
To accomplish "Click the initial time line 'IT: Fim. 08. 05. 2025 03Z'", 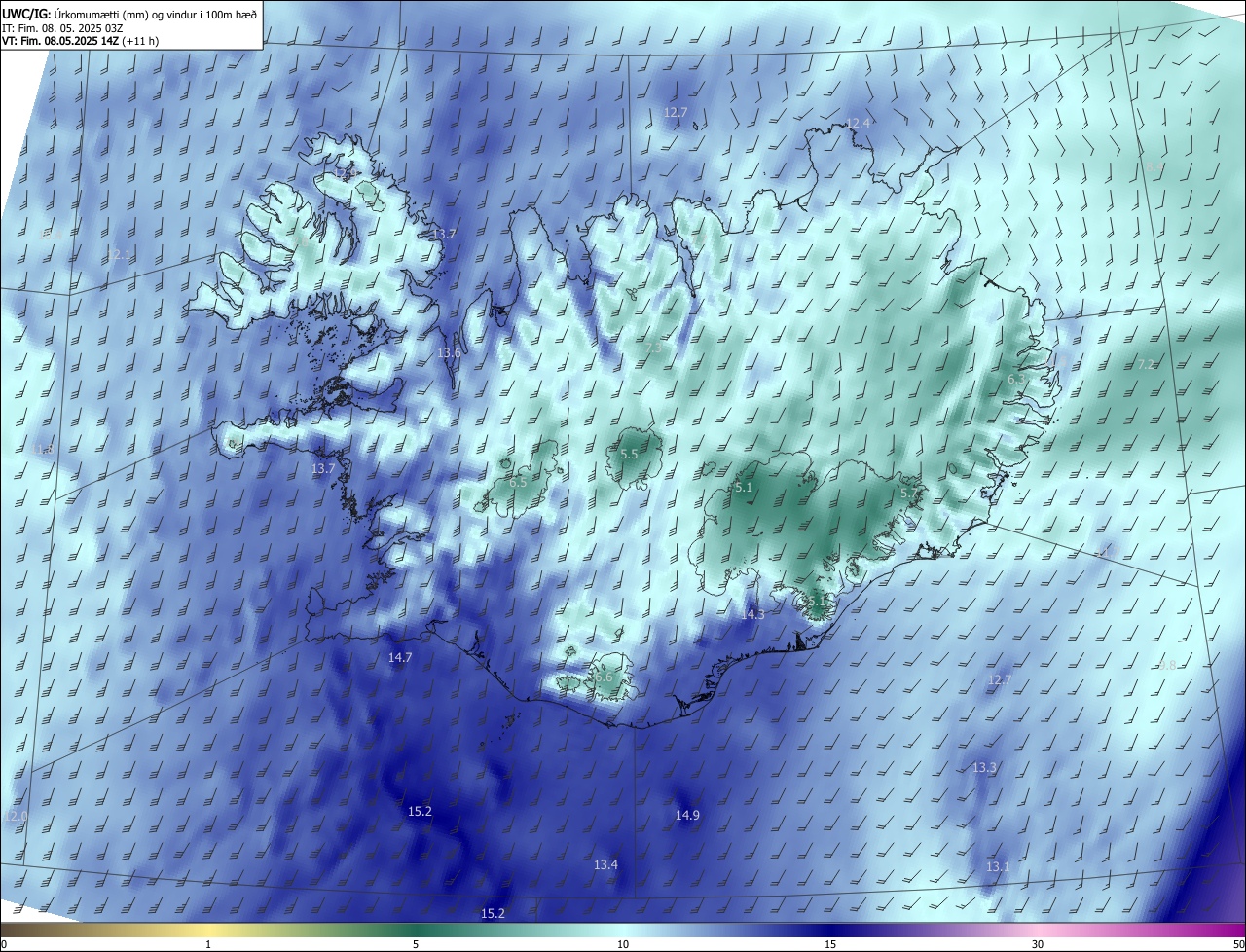I will pyautogui.click(x=61, y=28).
